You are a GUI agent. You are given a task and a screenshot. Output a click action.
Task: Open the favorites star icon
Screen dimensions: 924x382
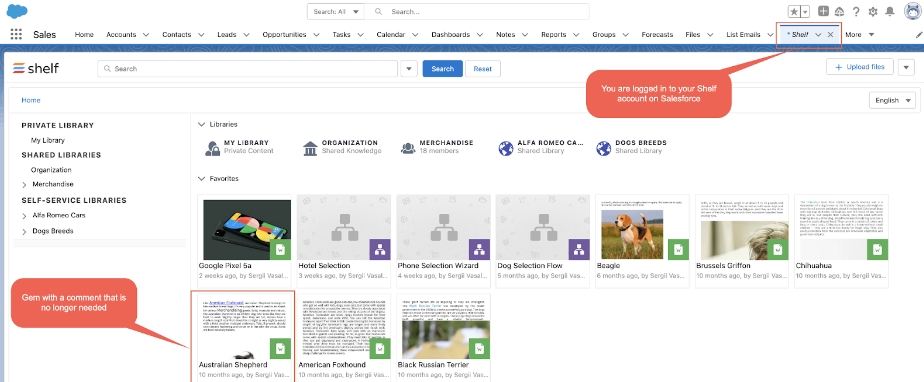click(x=794, y=11)
